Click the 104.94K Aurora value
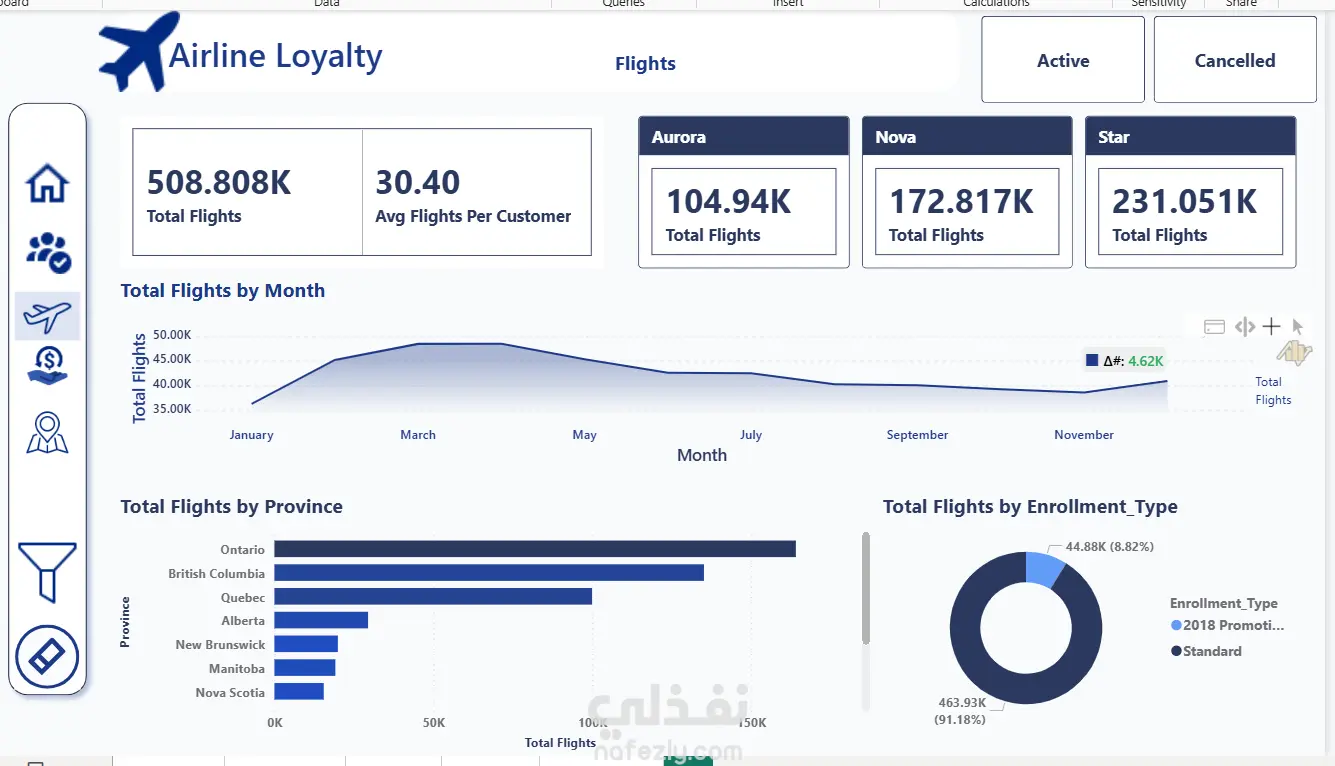 [x=728, y=202]
